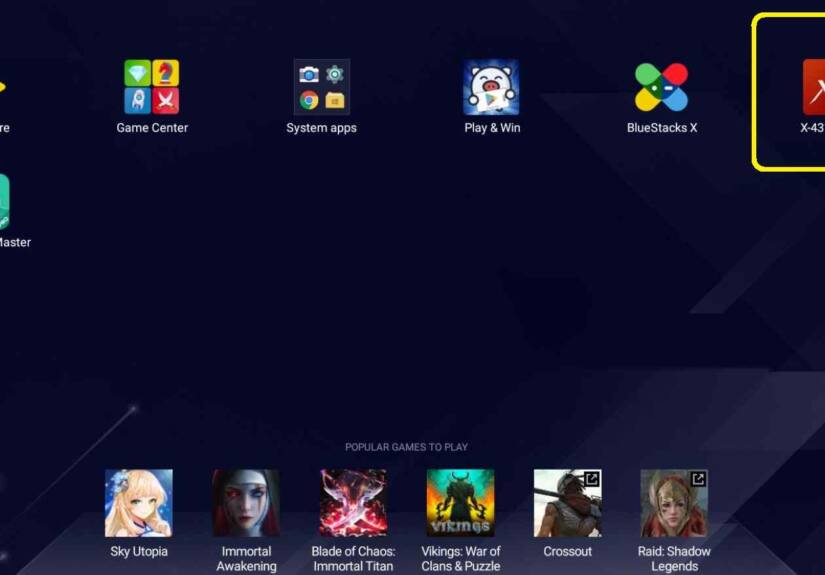
Task: Launch the Play & Win pig icon
Action: [x=491, y=87]
